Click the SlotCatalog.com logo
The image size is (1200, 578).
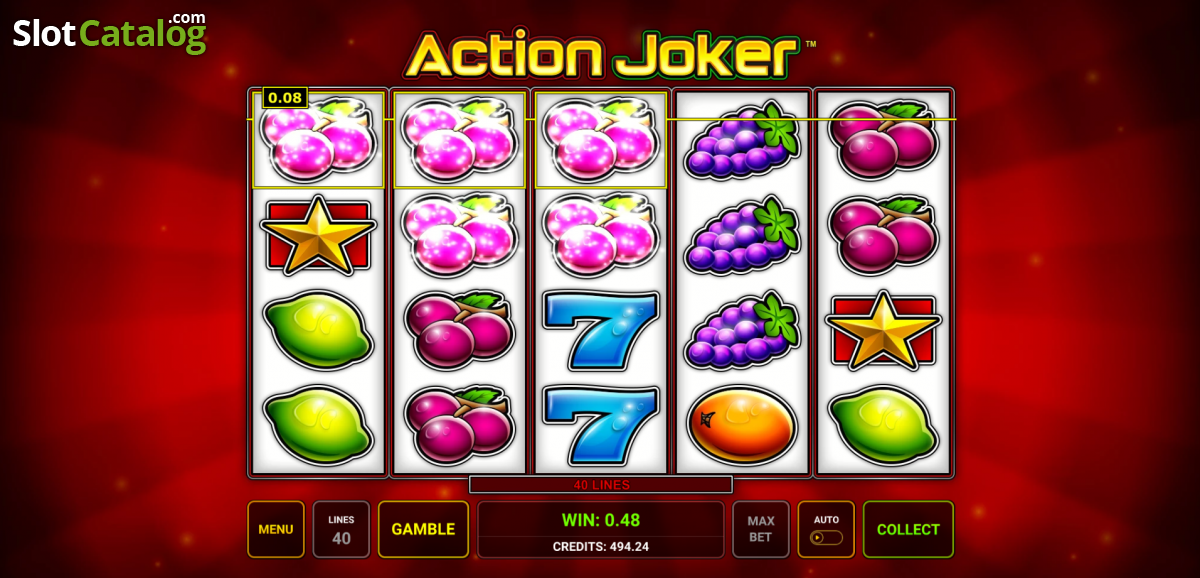(x=109, y=33)
